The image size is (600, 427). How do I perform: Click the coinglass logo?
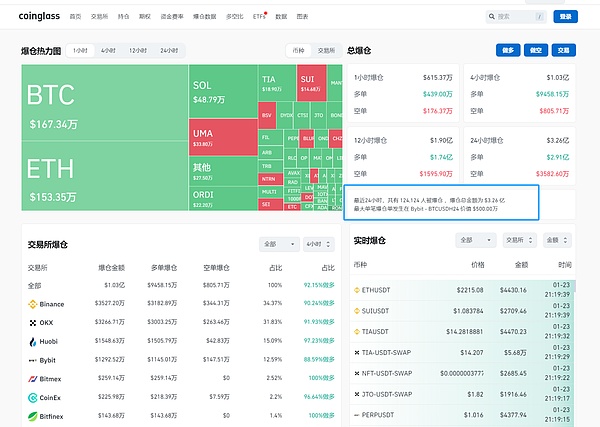point(40,17)
